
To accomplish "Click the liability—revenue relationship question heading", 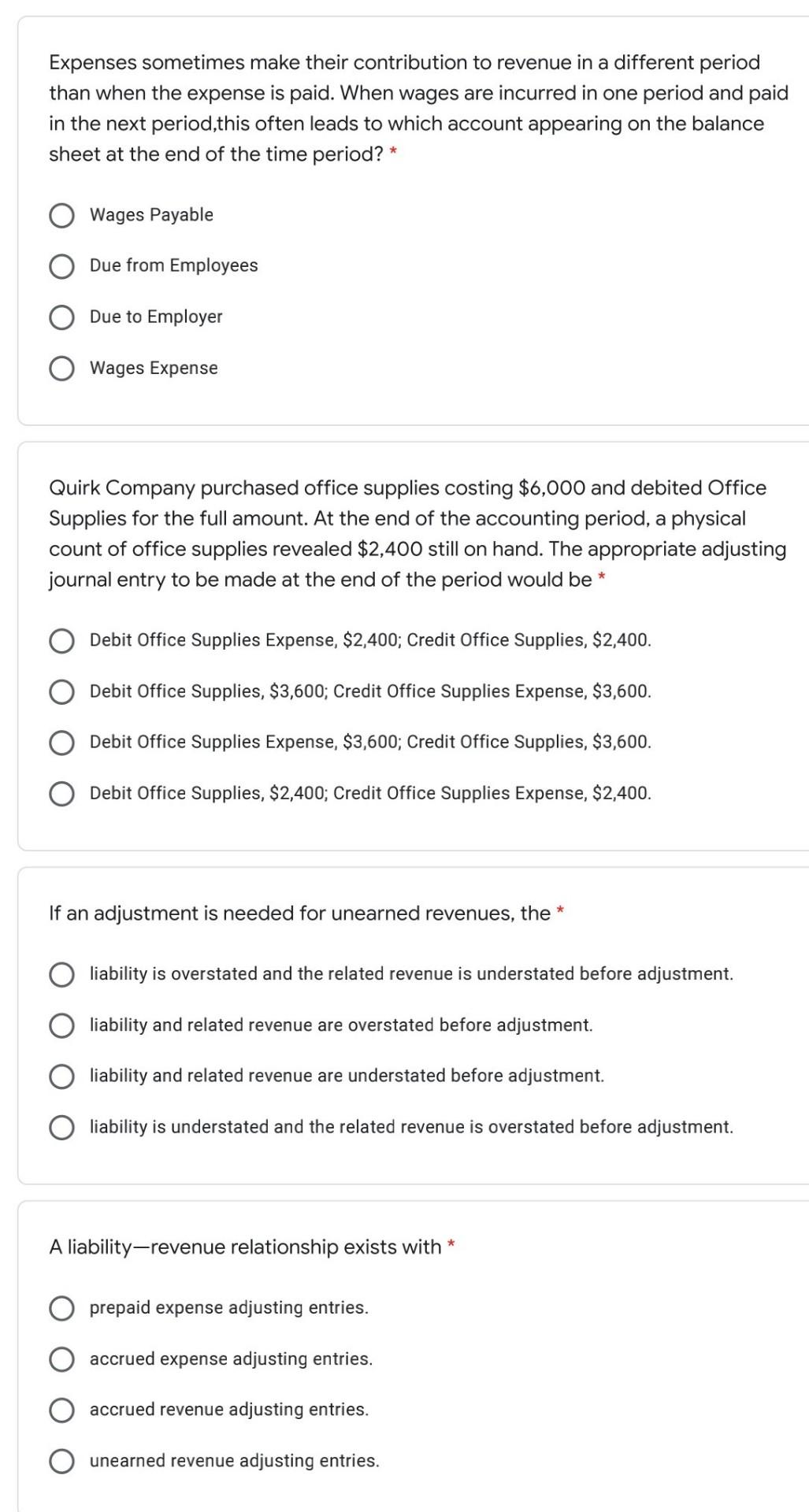I will pos(245,1247).
